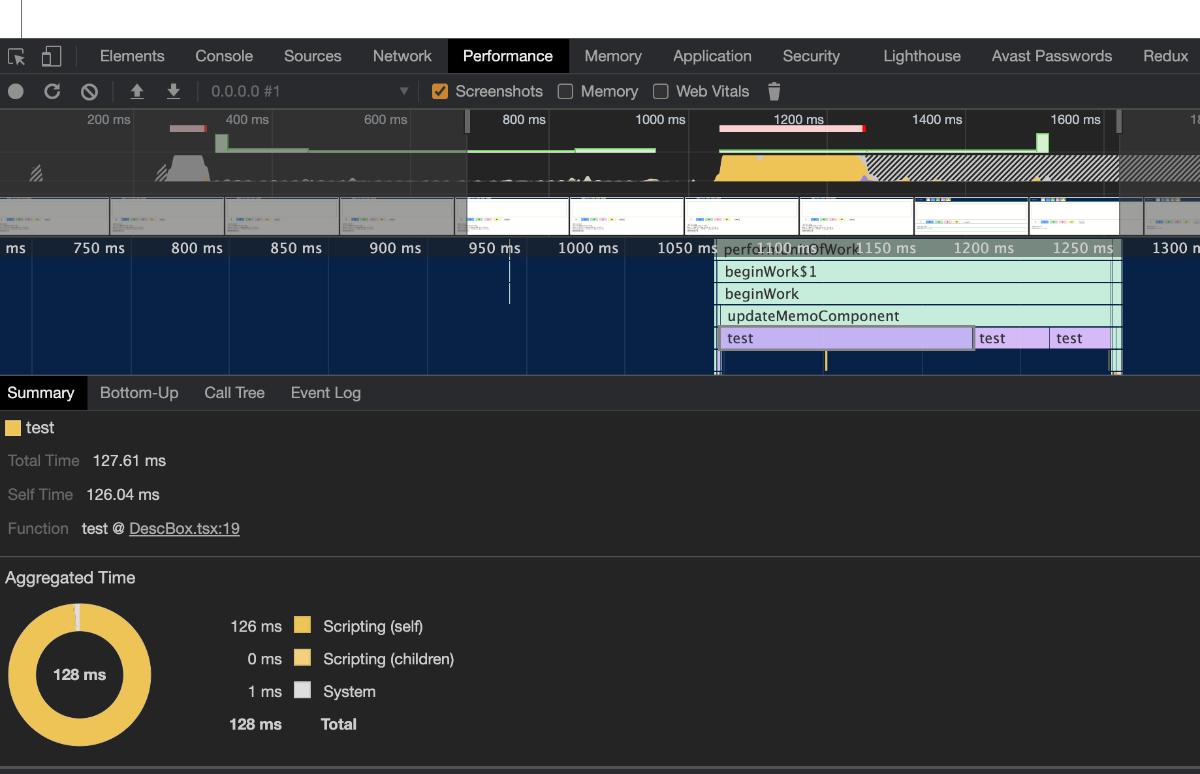This screenshot has width=1200, height=774.
Task: Open the Lighthouse tab
Action: click(x=922, y=56)
